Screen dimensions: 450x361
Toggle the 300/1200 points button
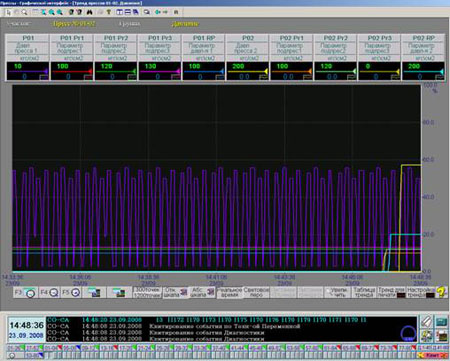(147, 292)
